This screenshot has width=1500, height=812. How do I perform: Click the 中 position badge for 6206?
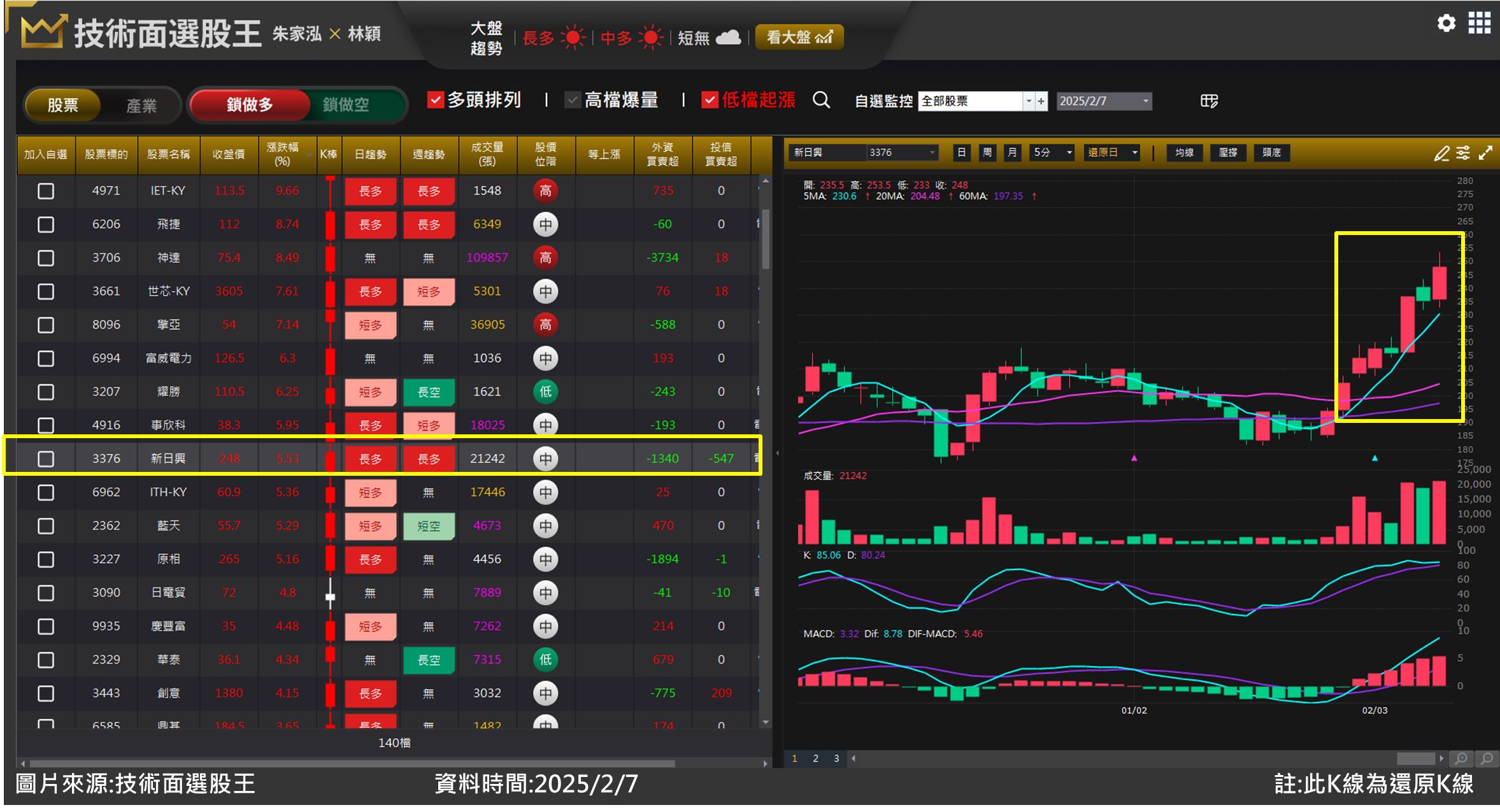pos(546,224)
